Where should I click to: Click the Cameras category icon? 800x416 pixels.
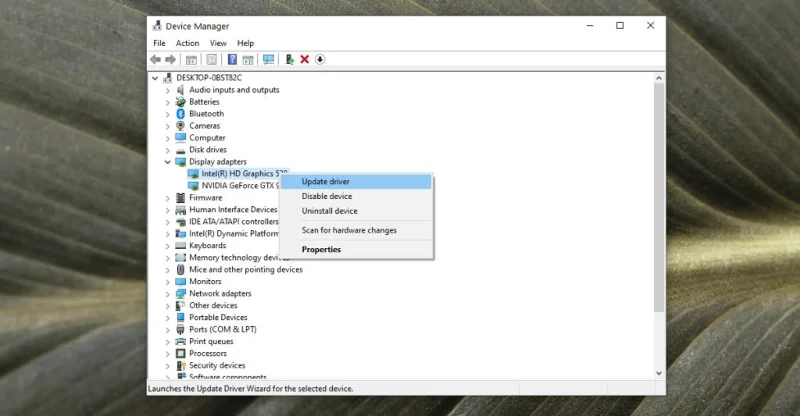coord(181,126)
